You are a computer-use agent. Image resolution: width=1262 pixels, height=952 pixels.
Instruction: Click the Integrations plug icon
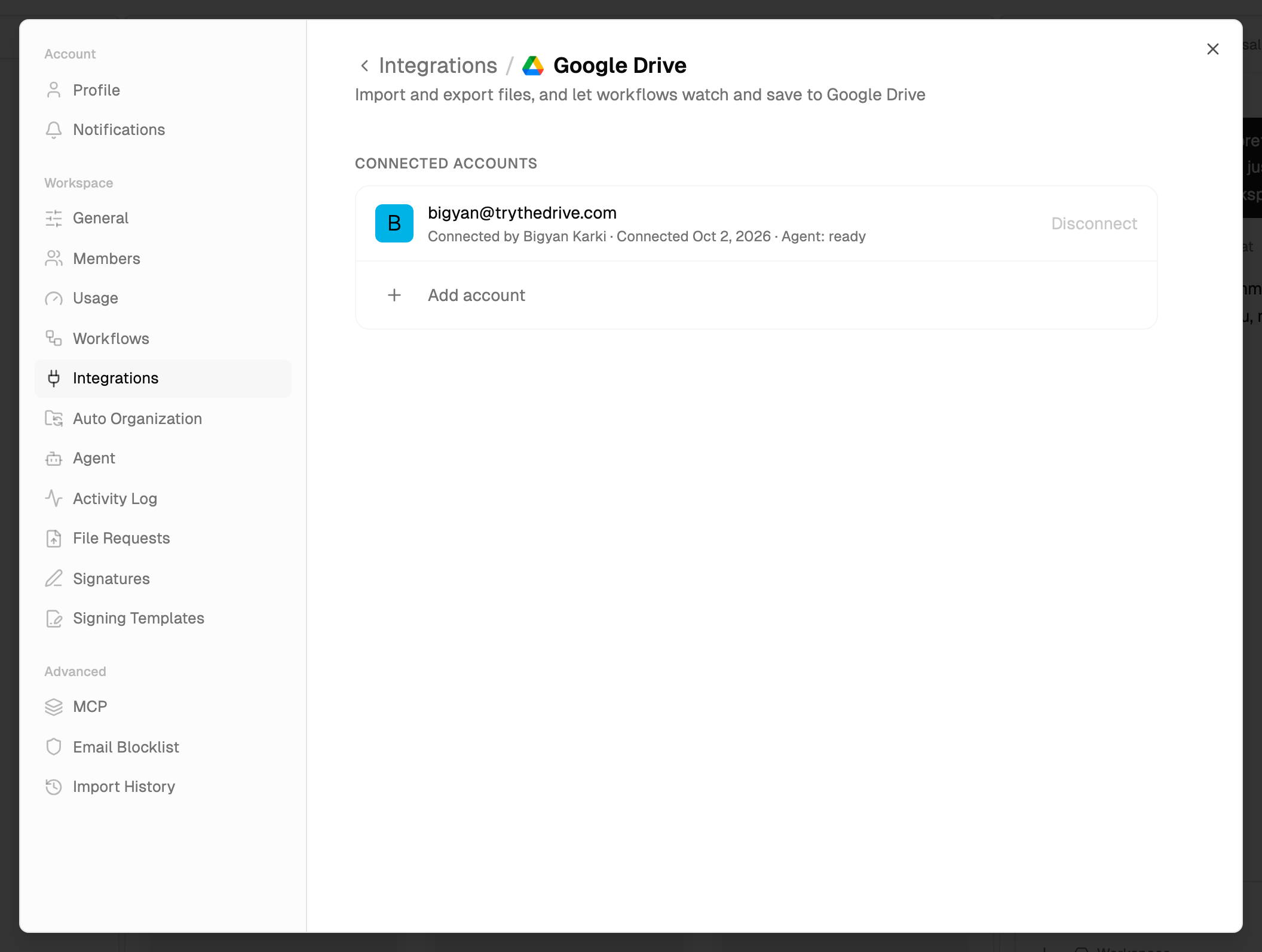click(x=54, y=378)
